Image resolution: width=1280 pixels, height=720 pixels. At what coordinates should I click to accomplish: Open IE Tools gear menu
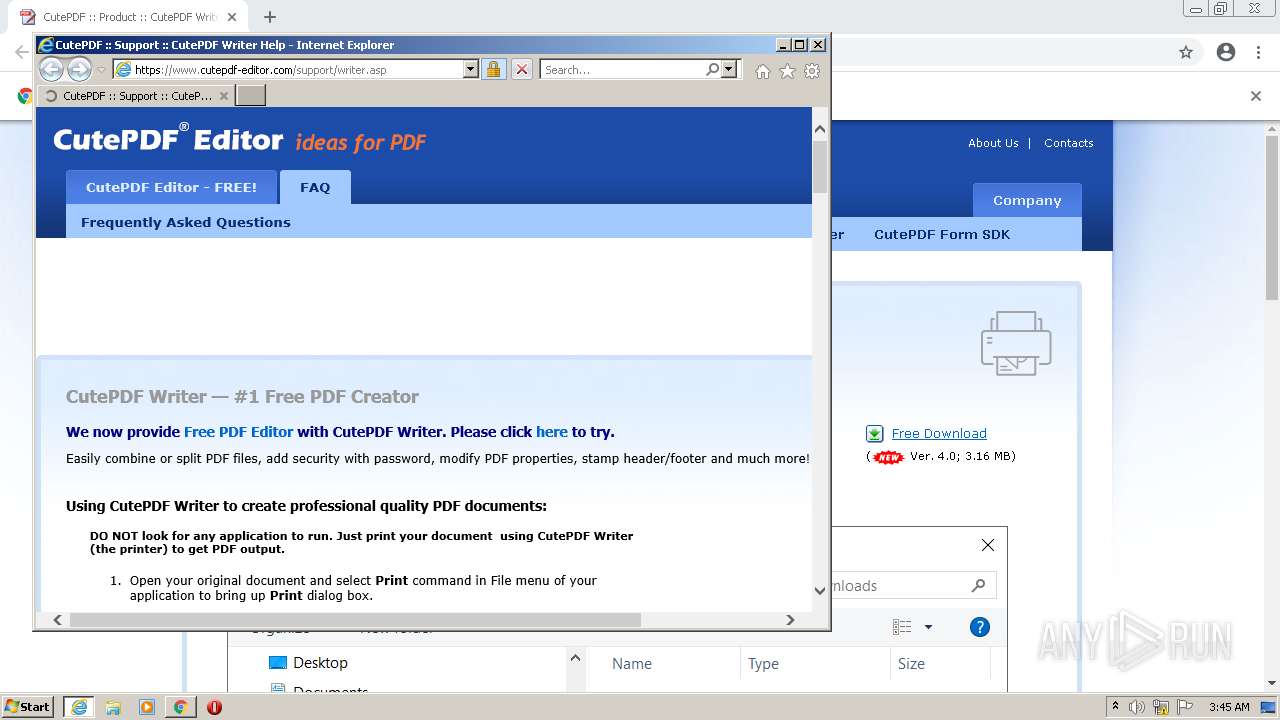click(x=812, y=71)
